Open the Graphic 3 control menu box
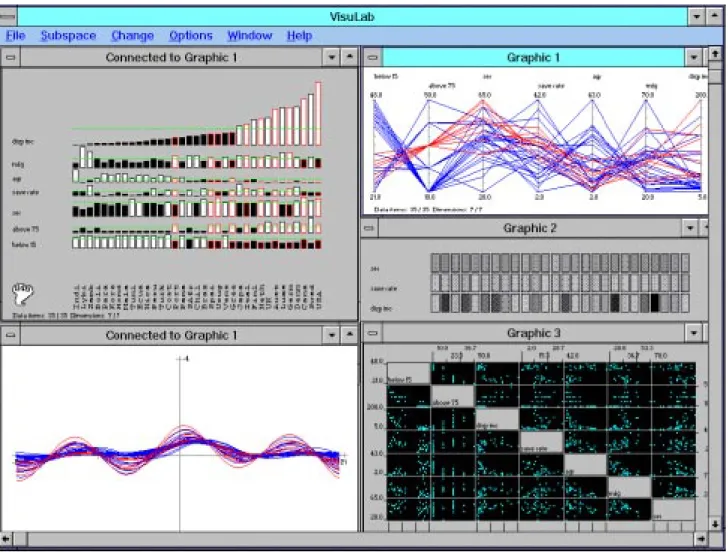Screen dimensions: 728x552 [x=372, y=333]
